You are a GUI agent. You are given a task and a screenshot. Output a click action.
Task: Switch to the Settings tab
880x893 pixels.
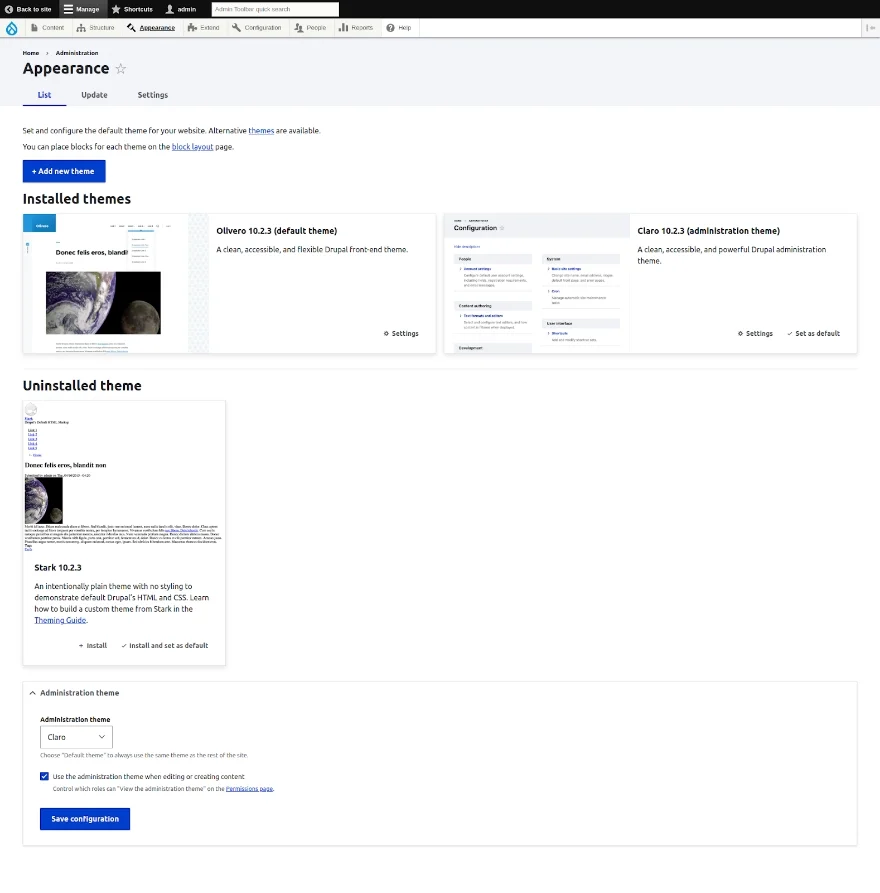click(x=153, y=95)
